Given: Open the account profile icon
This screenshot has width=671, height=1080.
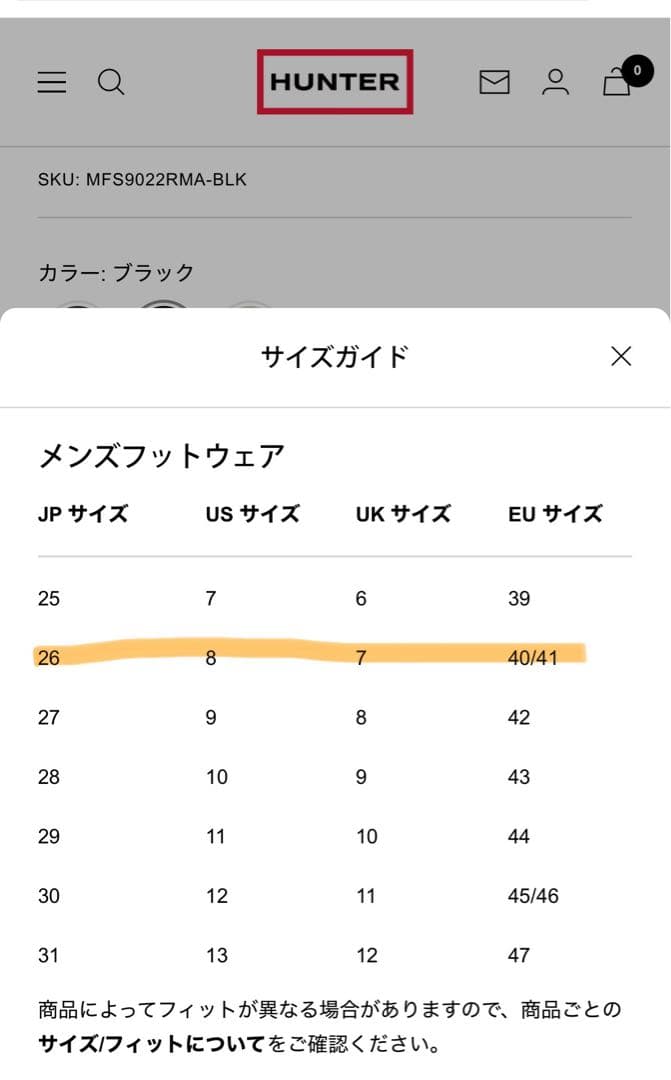Looking at the screenshot, I should [555, 82].
